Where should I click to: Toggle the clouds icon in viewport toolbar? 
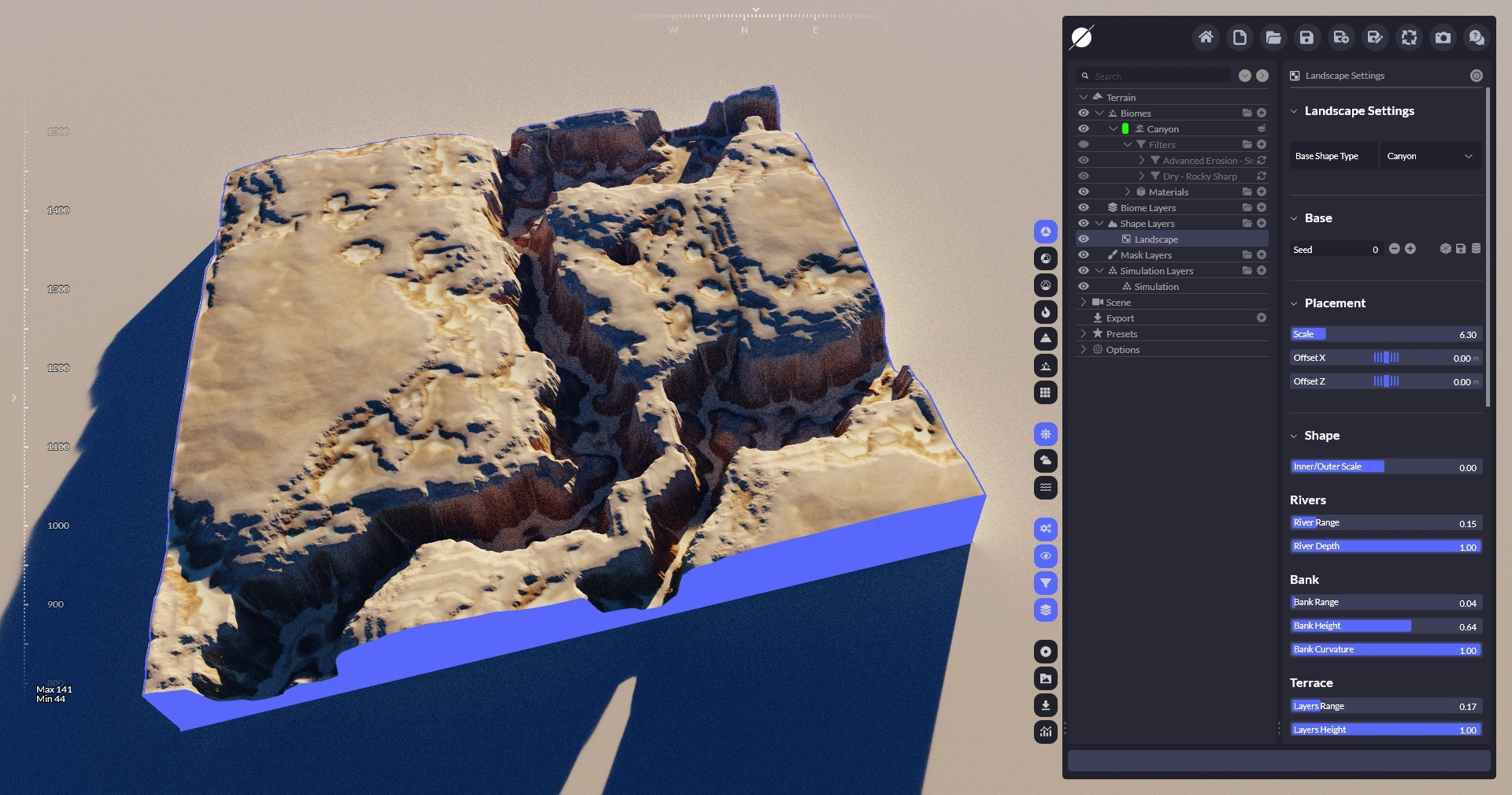pyautogui.click(x=1045, y=461)
